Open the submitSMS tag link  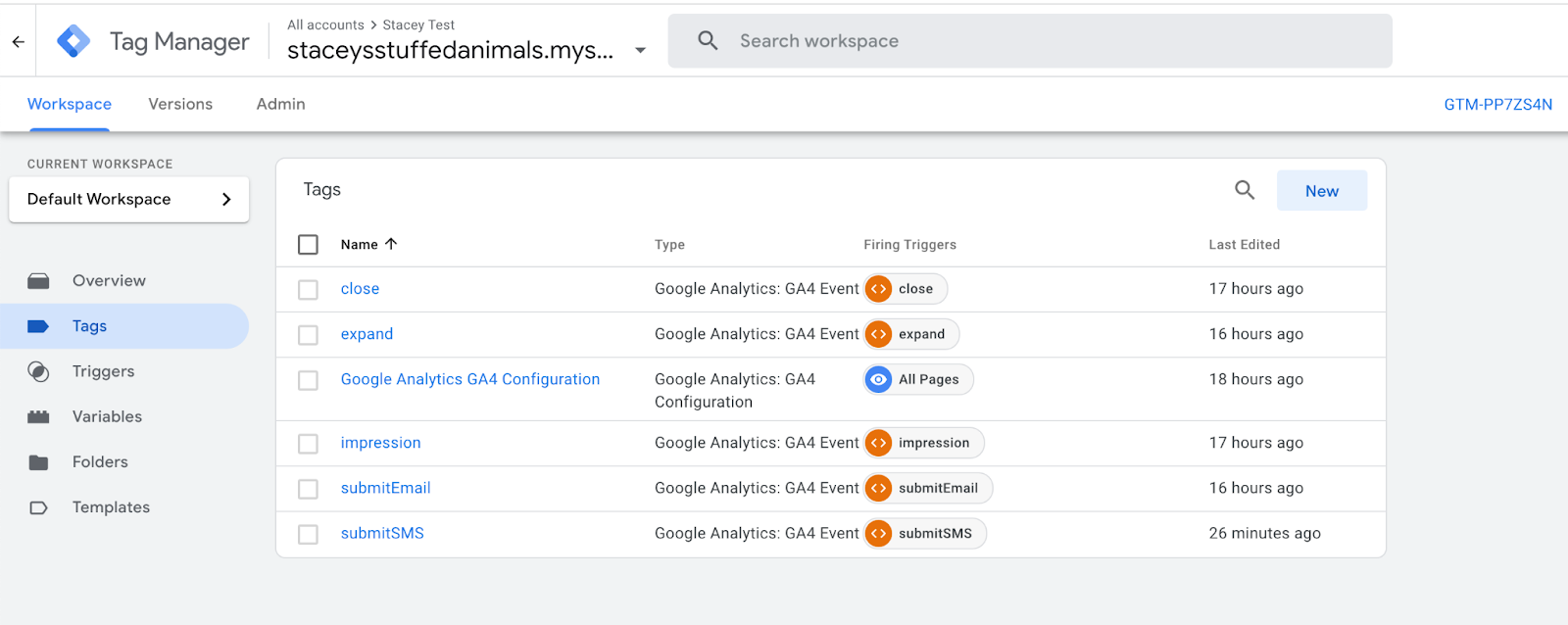[x=382, y=533]
